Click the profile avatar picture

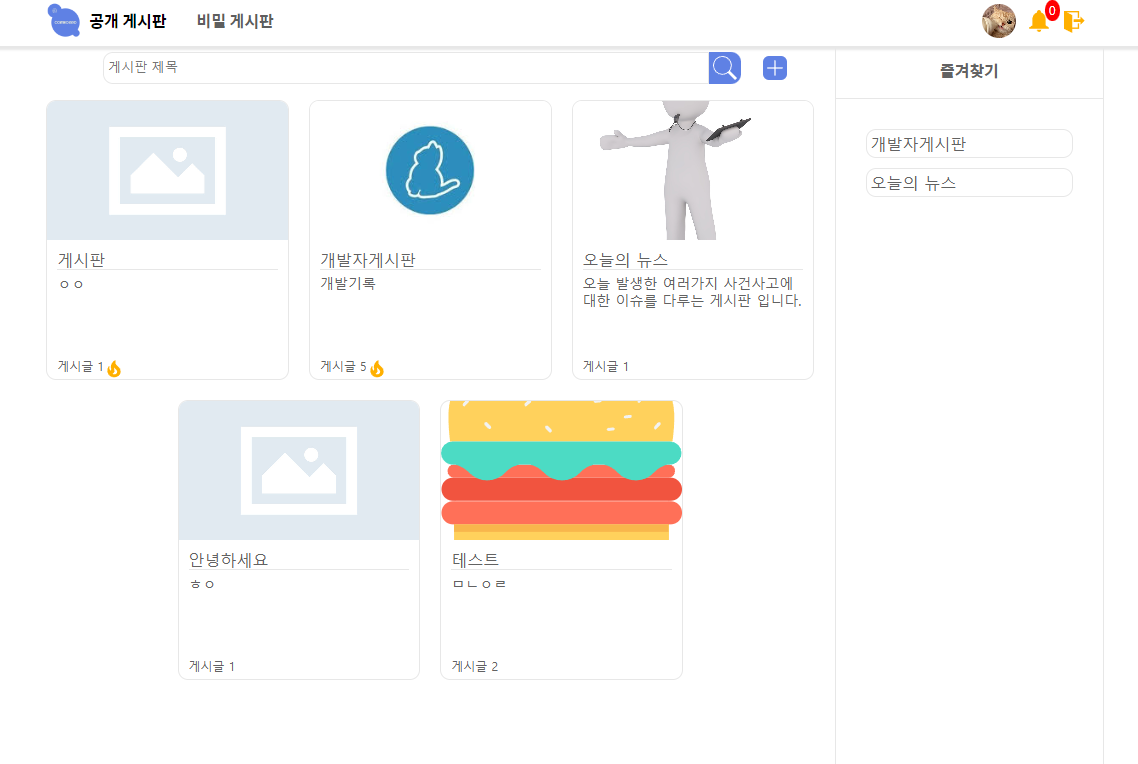pos(998,20)
